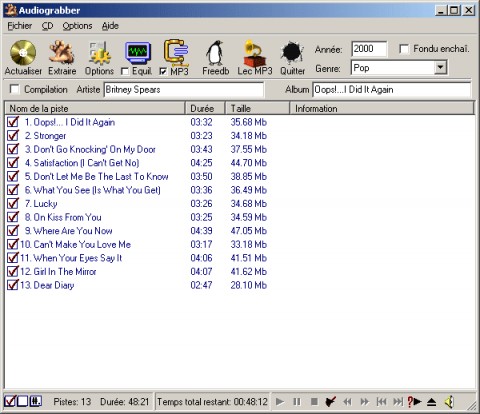
Task: Click size value 44.70 Mb
Action: point(249,163)
